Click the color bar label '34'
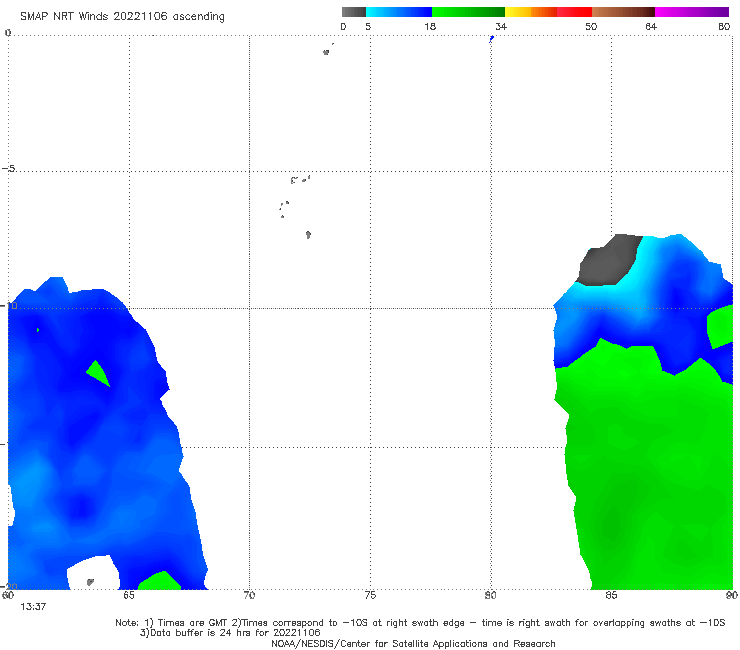 [501, 26]
